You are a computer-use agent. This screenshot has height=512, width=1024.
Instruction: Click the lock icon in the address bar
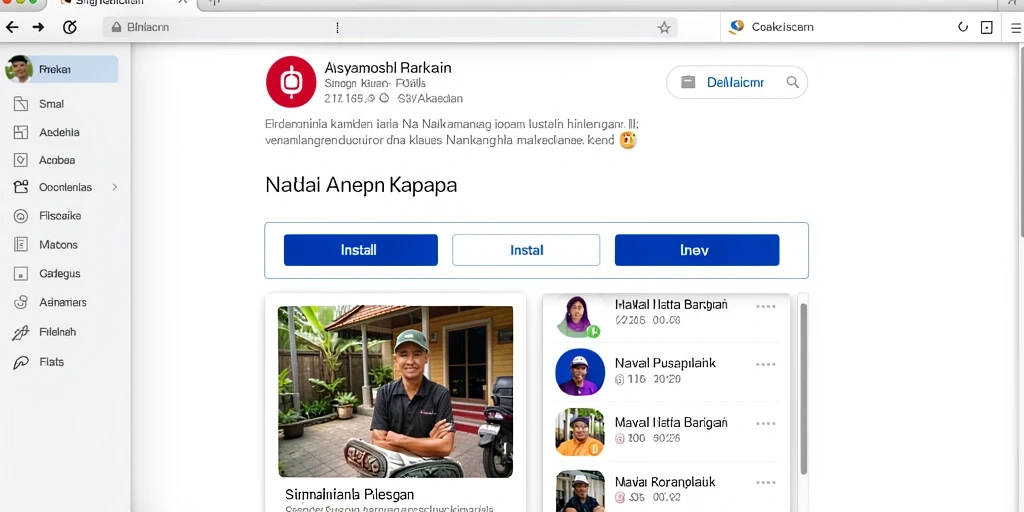point(116,27)
